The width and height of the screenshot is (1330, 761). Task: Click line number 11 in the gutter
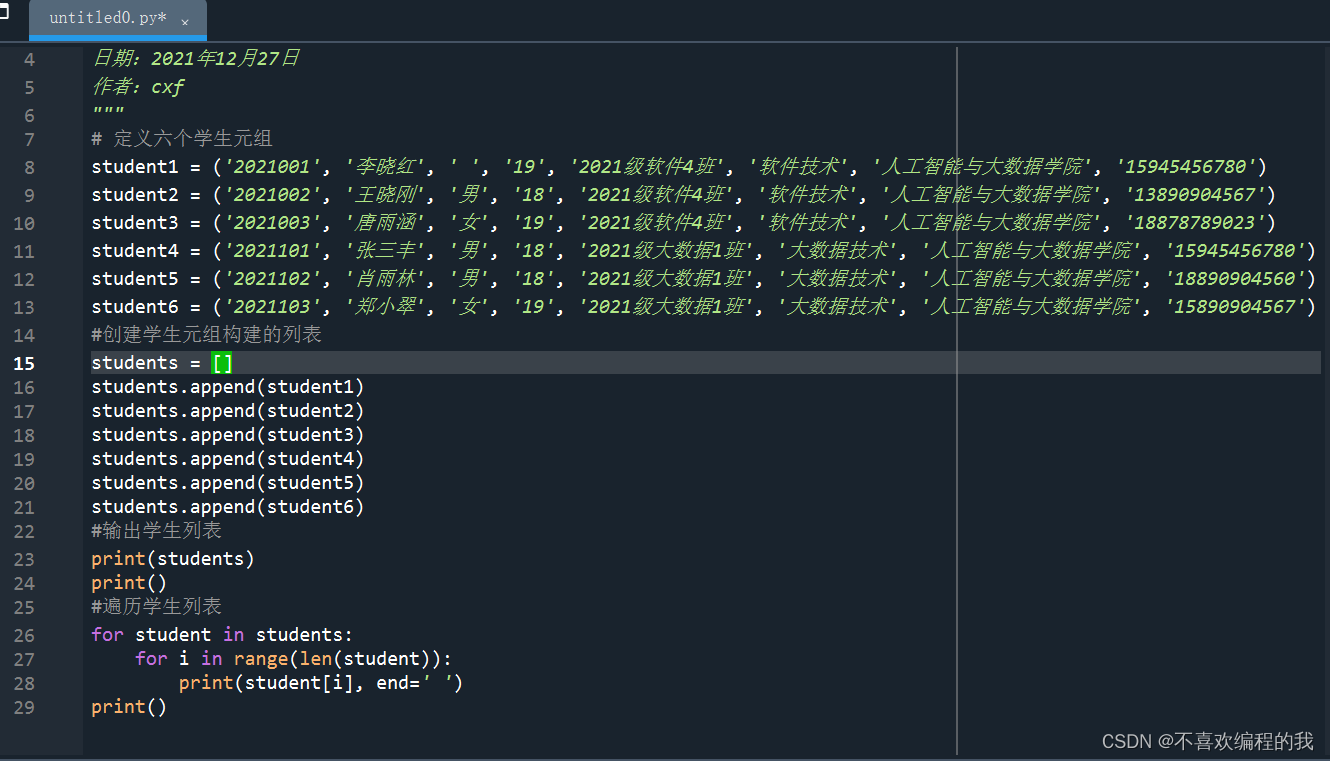[24, 251]
